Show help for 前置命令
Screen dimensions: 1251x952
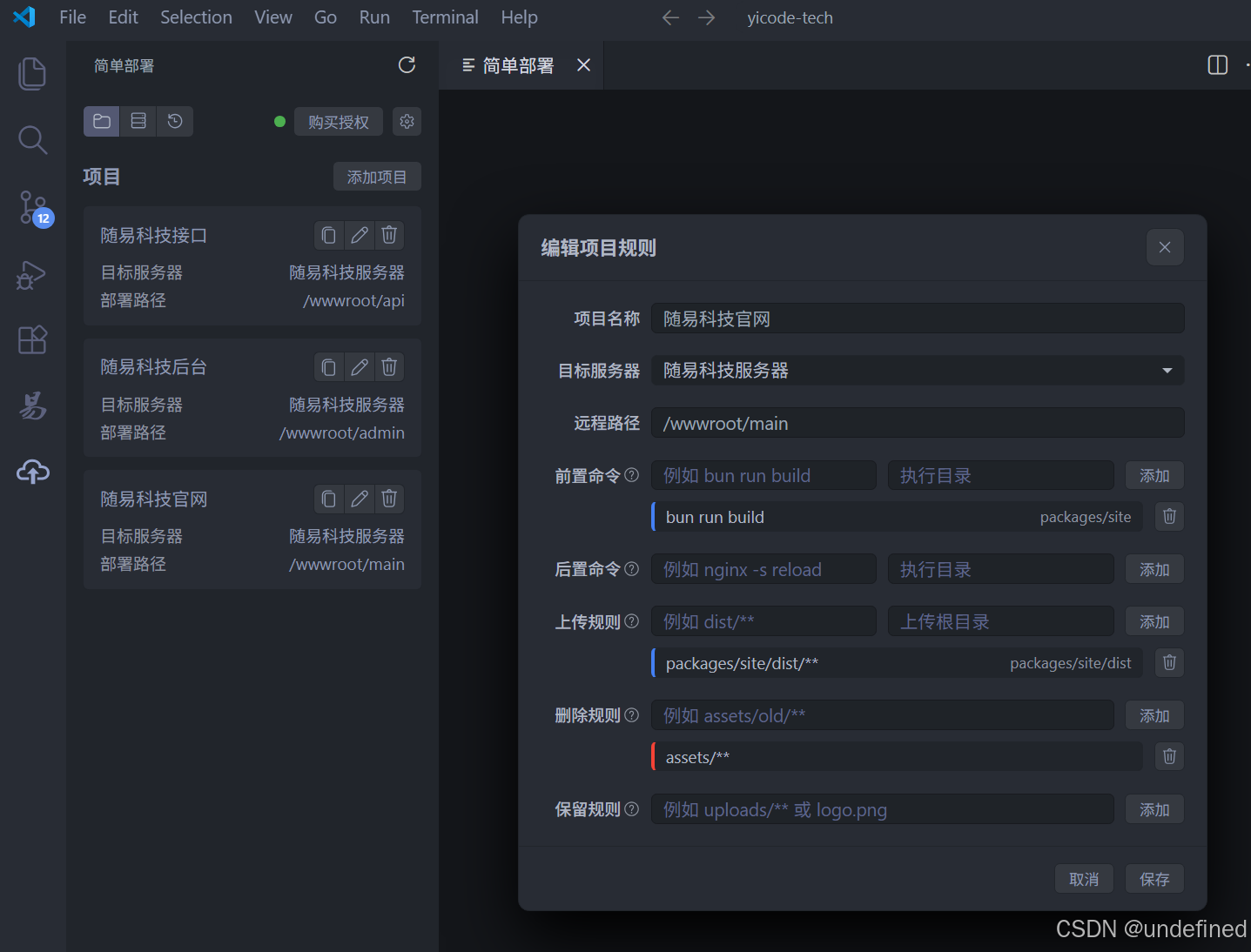pos(632,475)
